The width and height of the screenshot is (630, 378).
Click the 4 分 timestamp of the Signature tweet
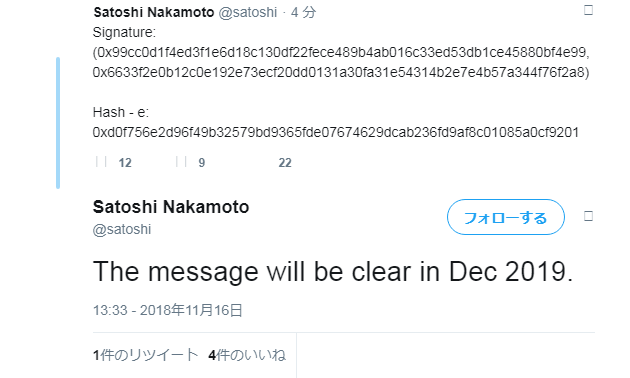pyautogui.click(x=303, y=12)
